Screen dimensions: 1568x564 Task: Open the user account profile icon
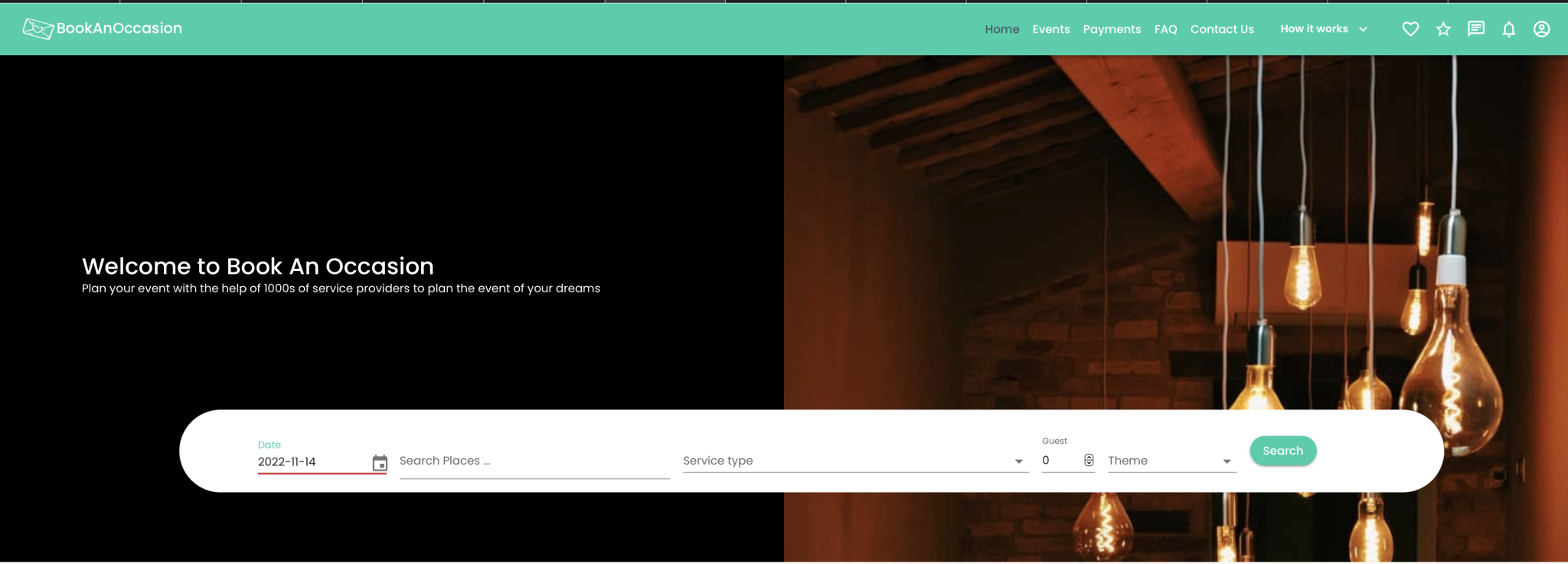pyautogui.click(x=1541, y=29)
